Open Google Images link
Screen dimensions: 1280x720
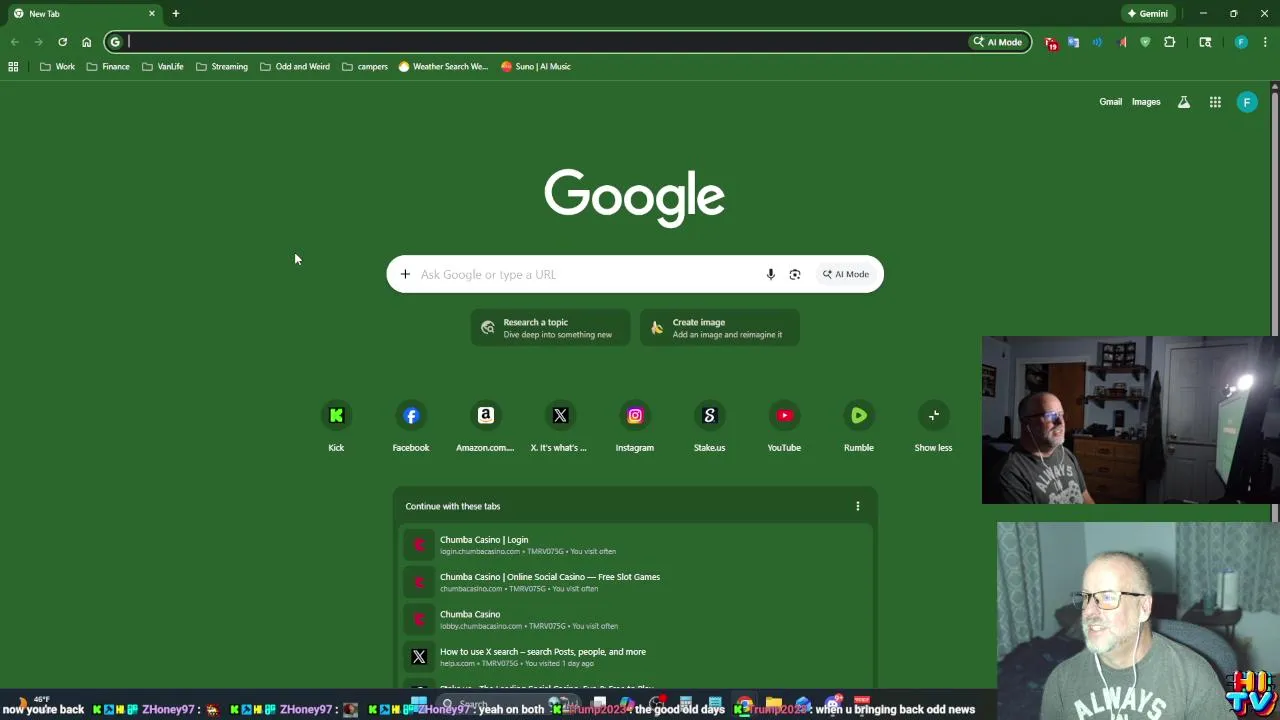coord(1146,102)
